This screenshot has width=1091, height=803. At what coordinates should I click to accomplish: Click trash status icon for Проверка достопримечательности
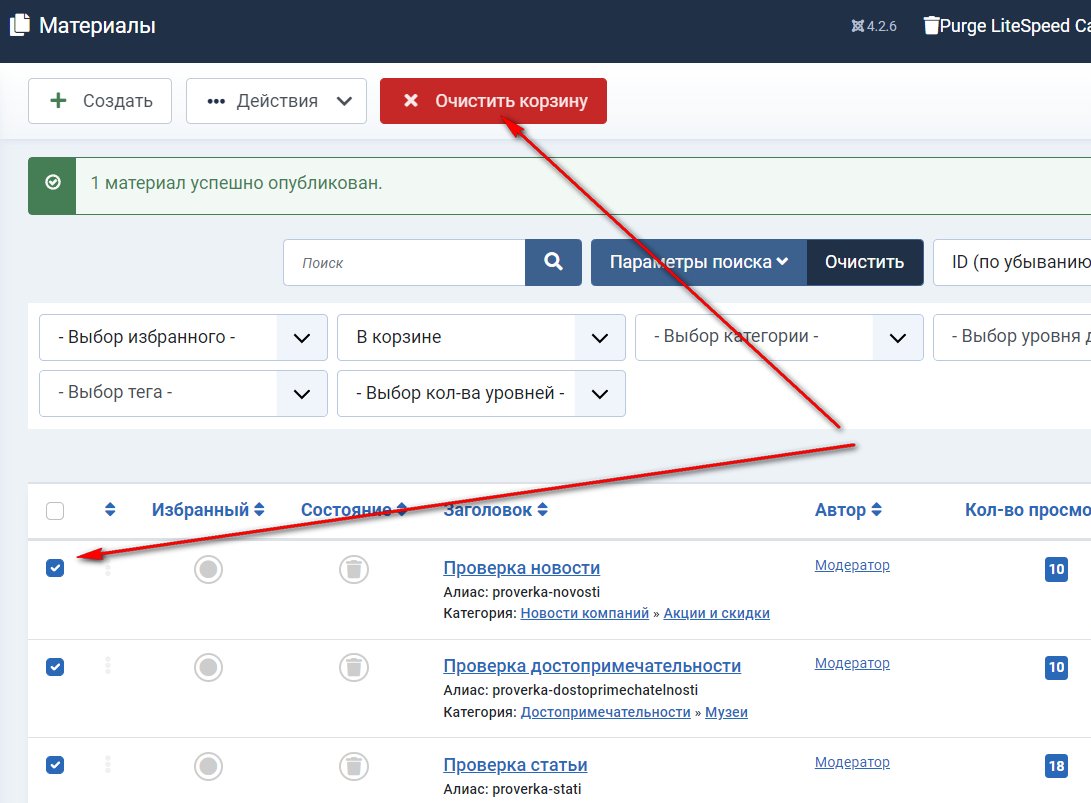(353, 667)
